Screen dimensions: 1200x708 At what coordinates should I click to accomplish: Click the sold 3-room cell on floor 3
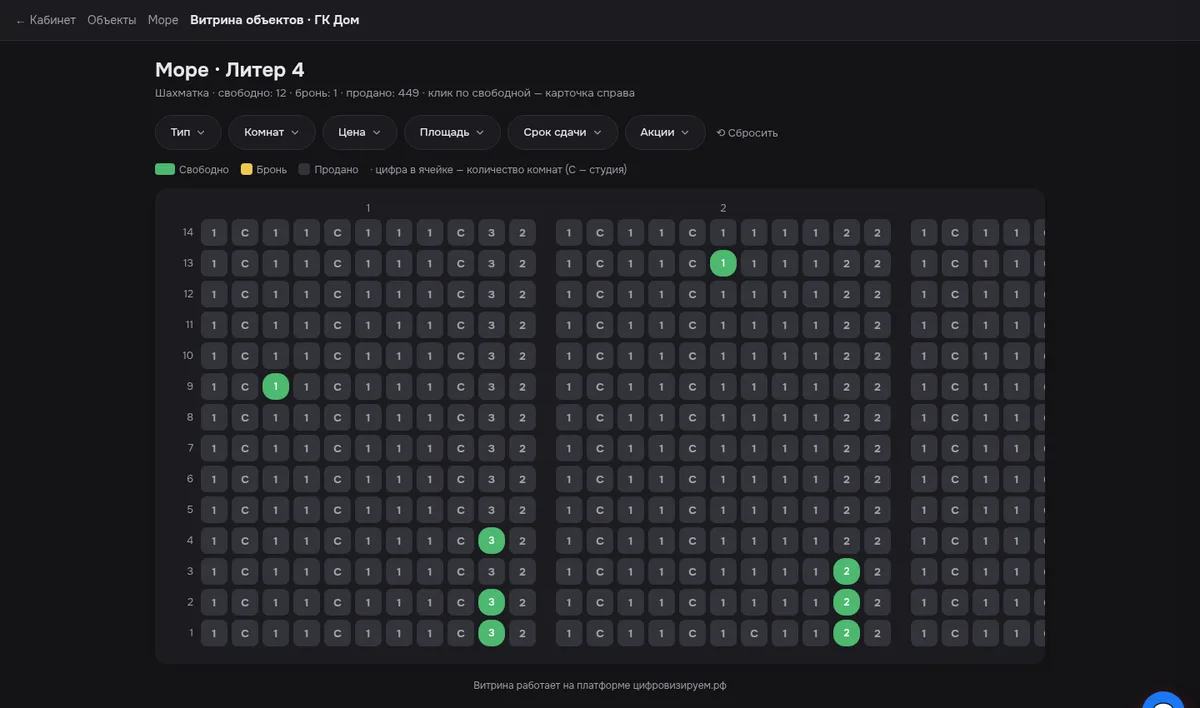[x=491, y=572]
